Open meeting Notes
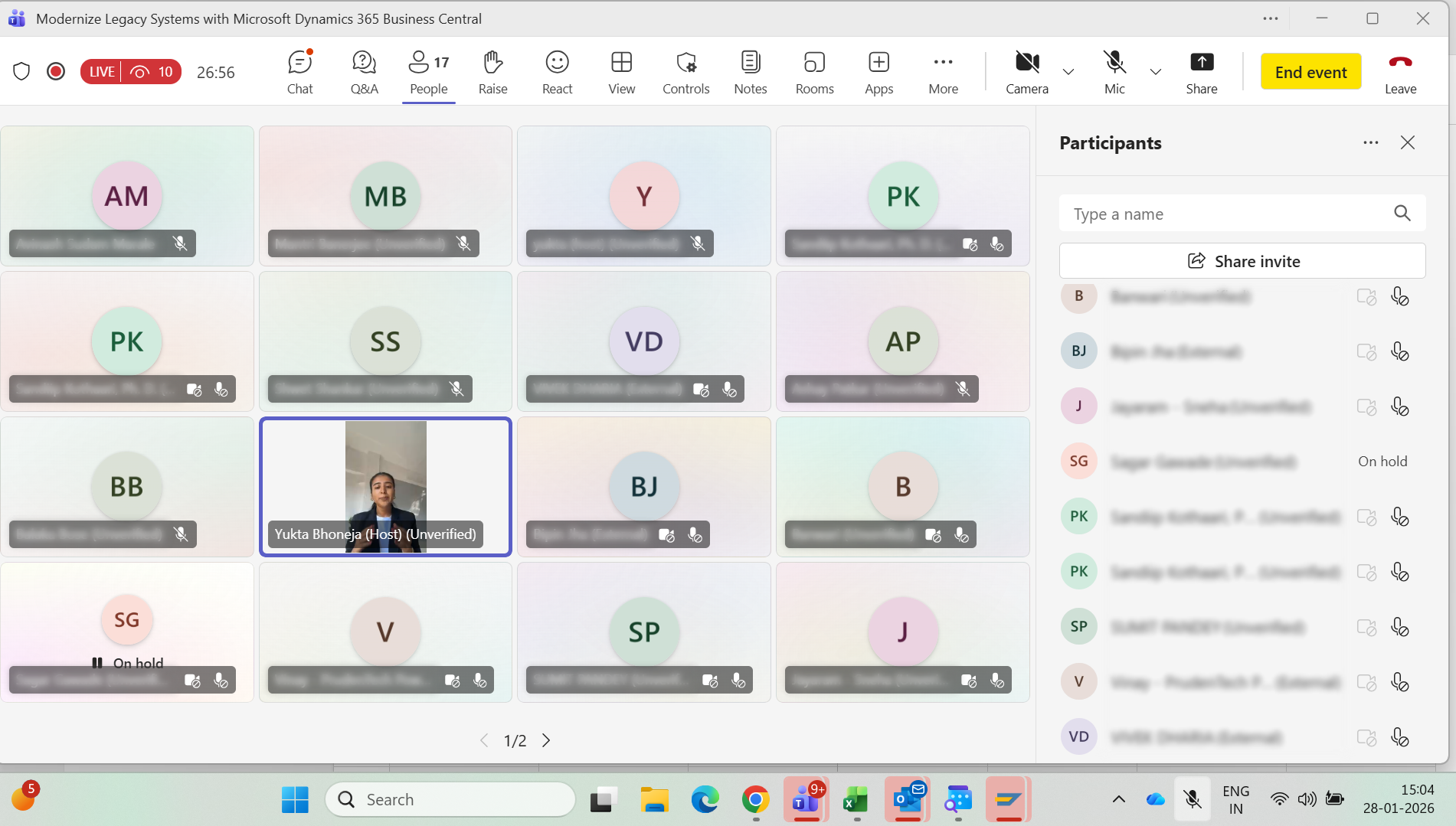This screenshot has height=826, width=1456. [750, 71]
